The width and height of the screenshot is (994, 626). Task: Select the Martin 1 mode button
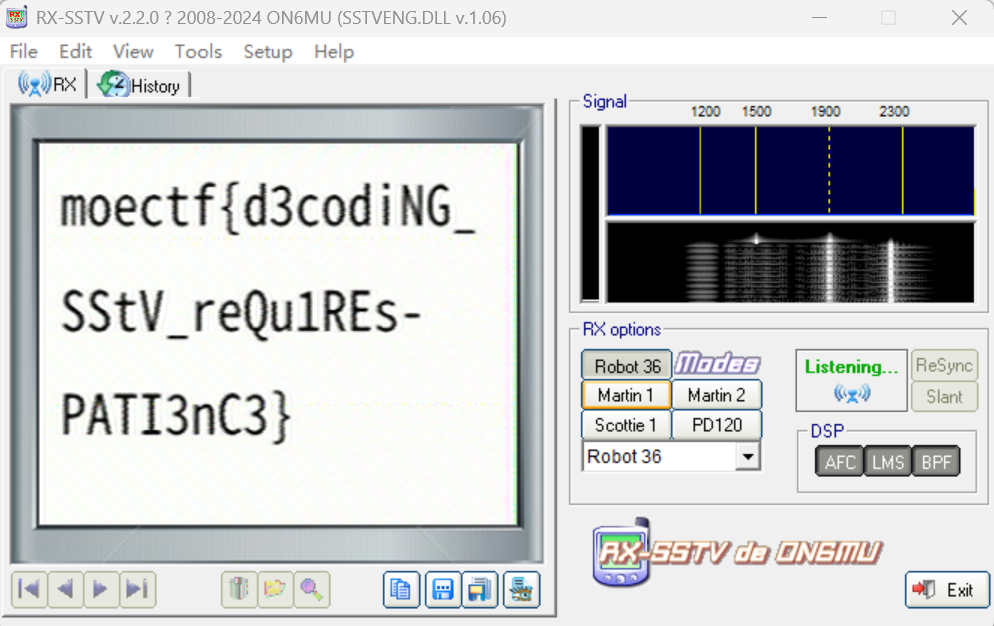(626, 395)
